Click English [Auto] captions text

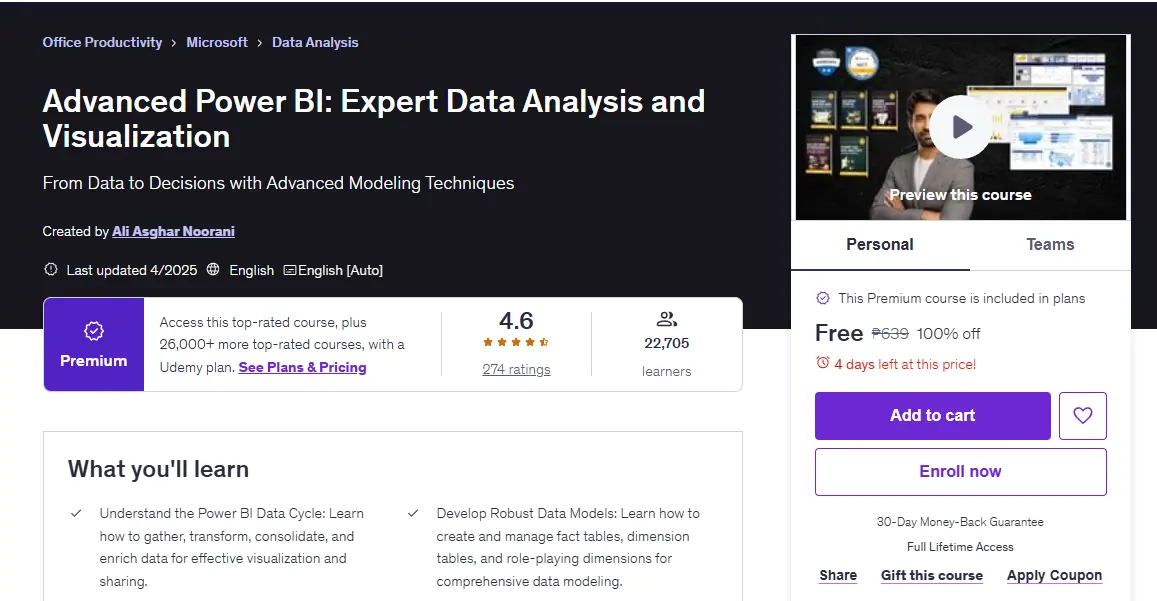(x=340, y=270)
